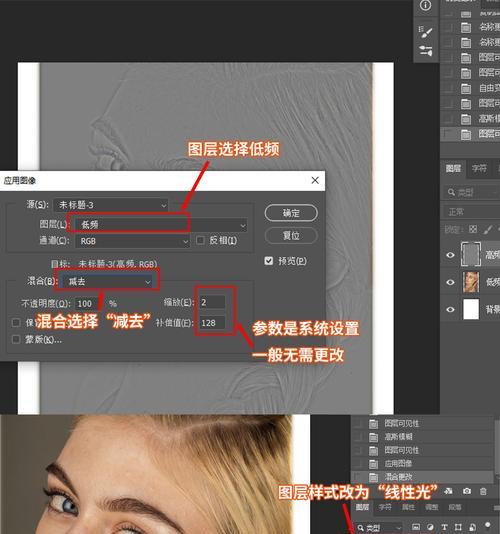Delete current history state with trash icon
Image resolution: width=500 pixels, height=534 pixels.
[x=483, y=491]
